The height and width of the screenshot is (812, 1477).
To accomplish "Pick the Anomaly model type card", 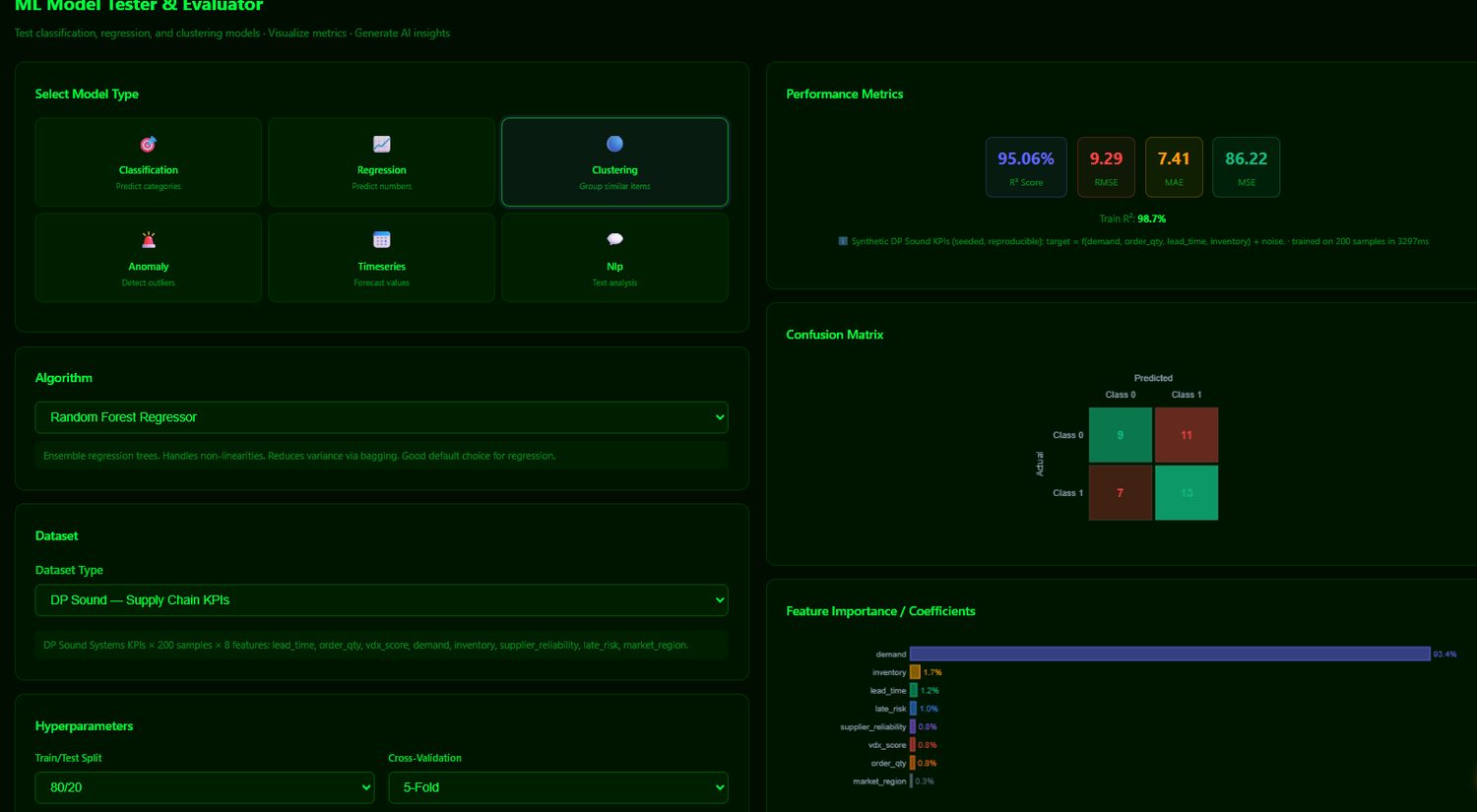I will click(148, 258).
